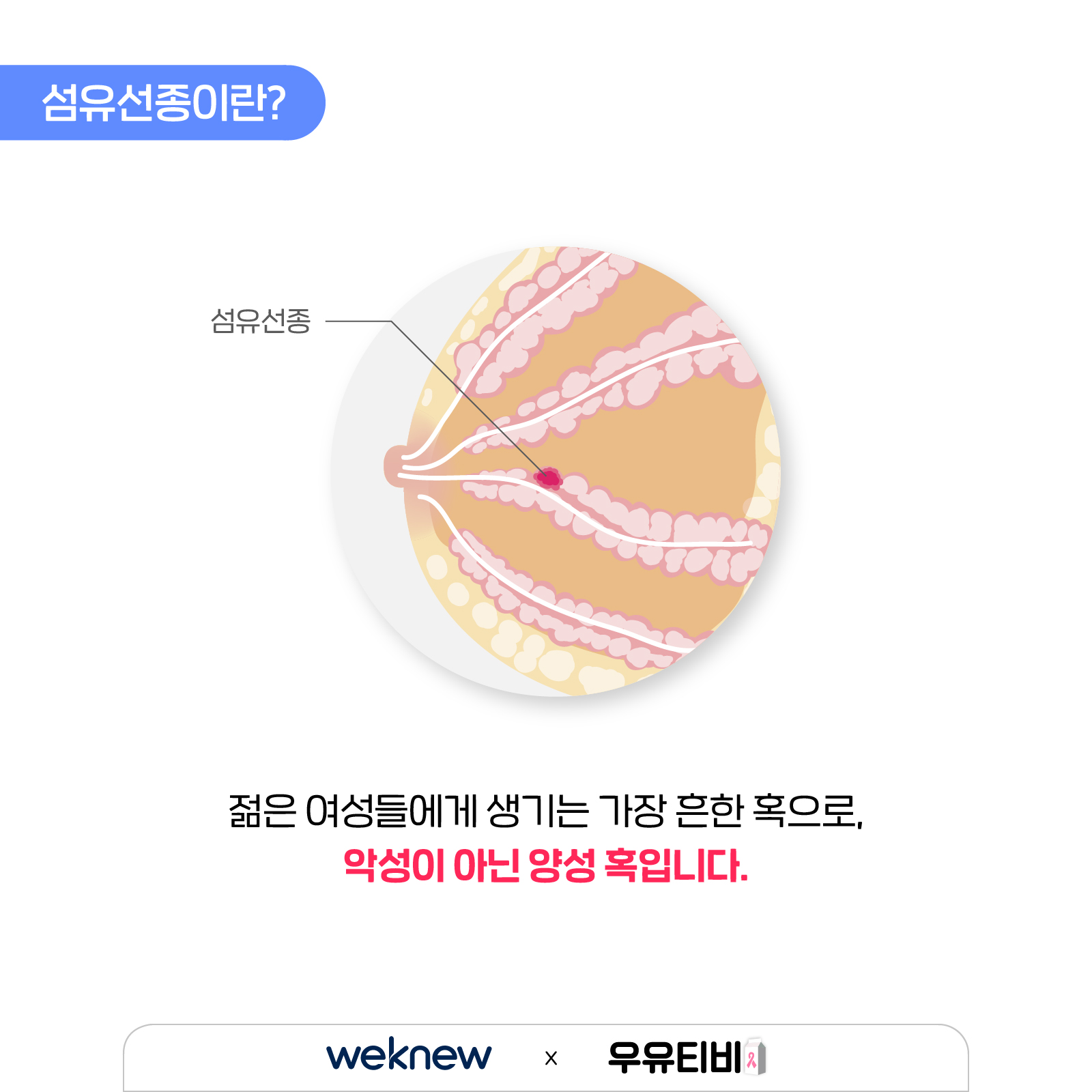This screenshot has width=1092, height=1092.
Task: Select the red fibroadenoma lump in the illustration
Action: tap(548, 478)
